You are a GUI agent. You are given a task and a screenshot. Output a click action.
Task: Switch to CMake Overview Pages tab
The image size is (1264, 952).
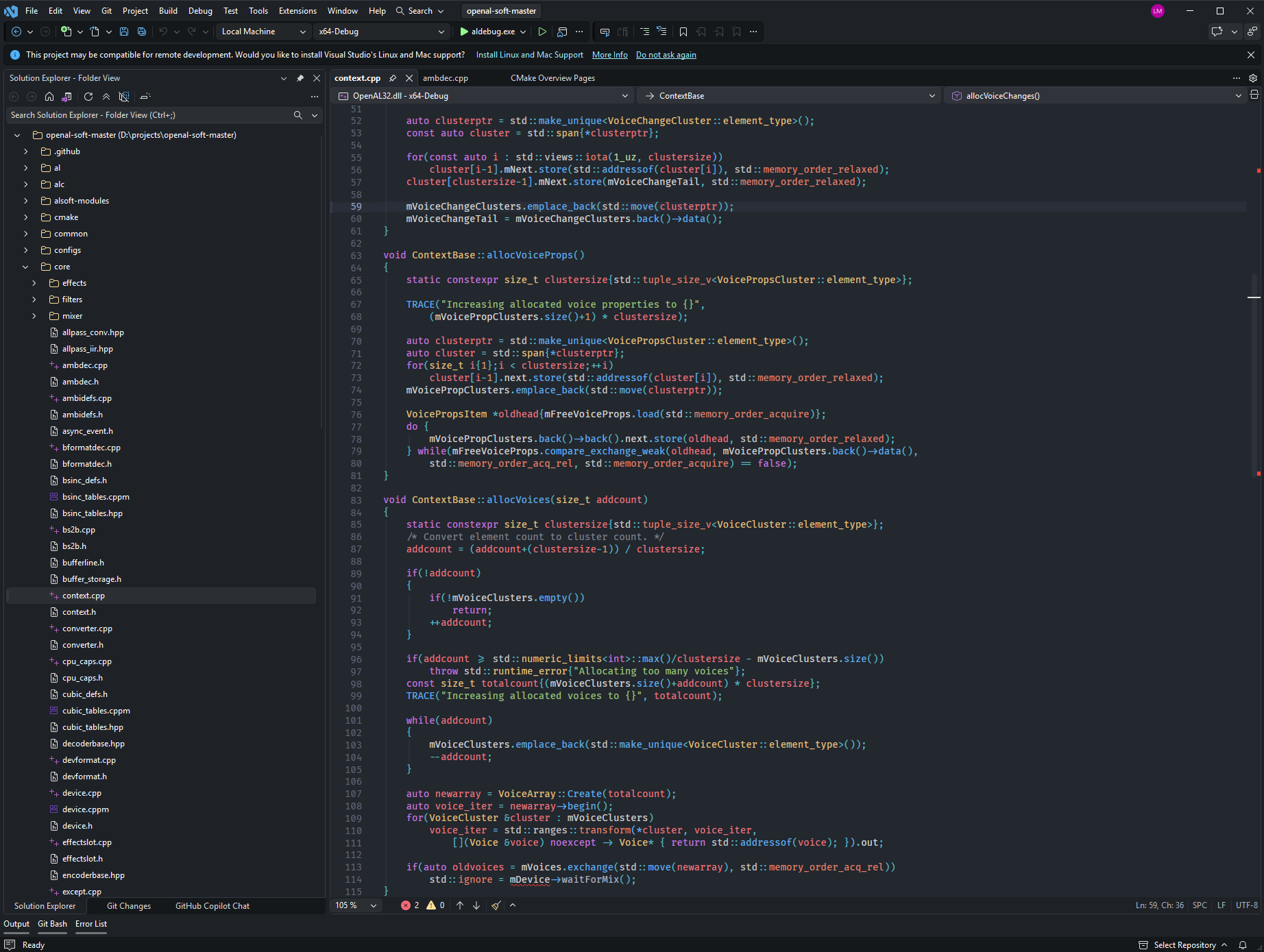click(552, 78)
